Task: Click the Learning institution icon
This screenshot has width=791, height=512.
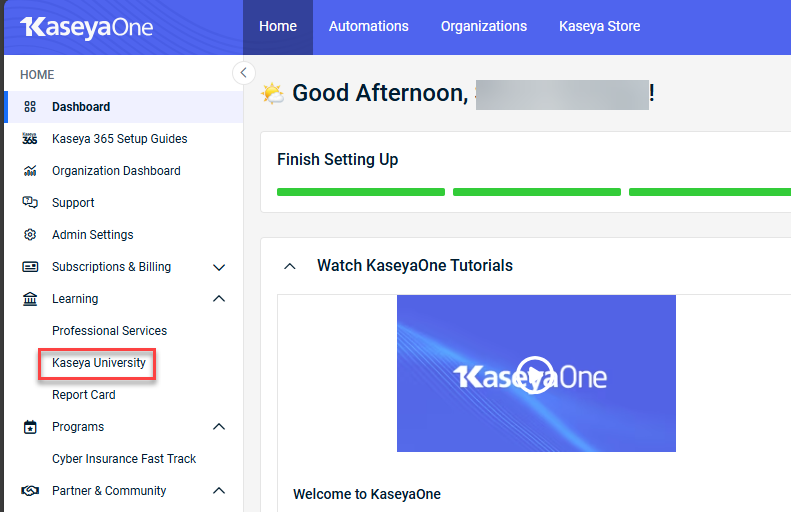Action: tap(30, 299)
